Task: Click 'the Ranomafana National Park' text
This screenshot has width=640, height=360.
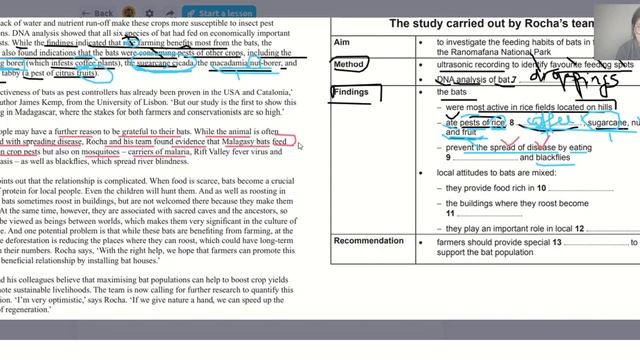Action: [x=494, y=52]
